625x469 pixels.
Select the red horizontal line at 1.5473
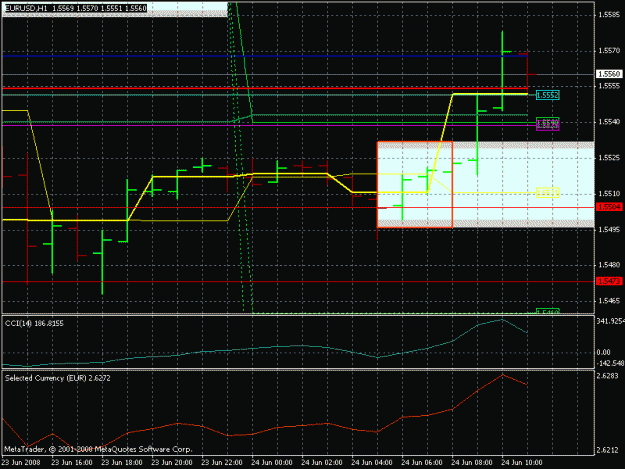[x=299, y=281]
